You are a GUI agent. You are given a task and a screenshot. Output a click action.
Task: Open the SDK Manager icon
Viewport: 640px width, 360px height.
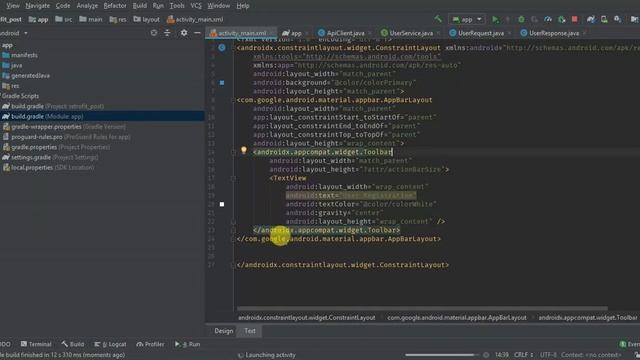(x=618, y=19)
